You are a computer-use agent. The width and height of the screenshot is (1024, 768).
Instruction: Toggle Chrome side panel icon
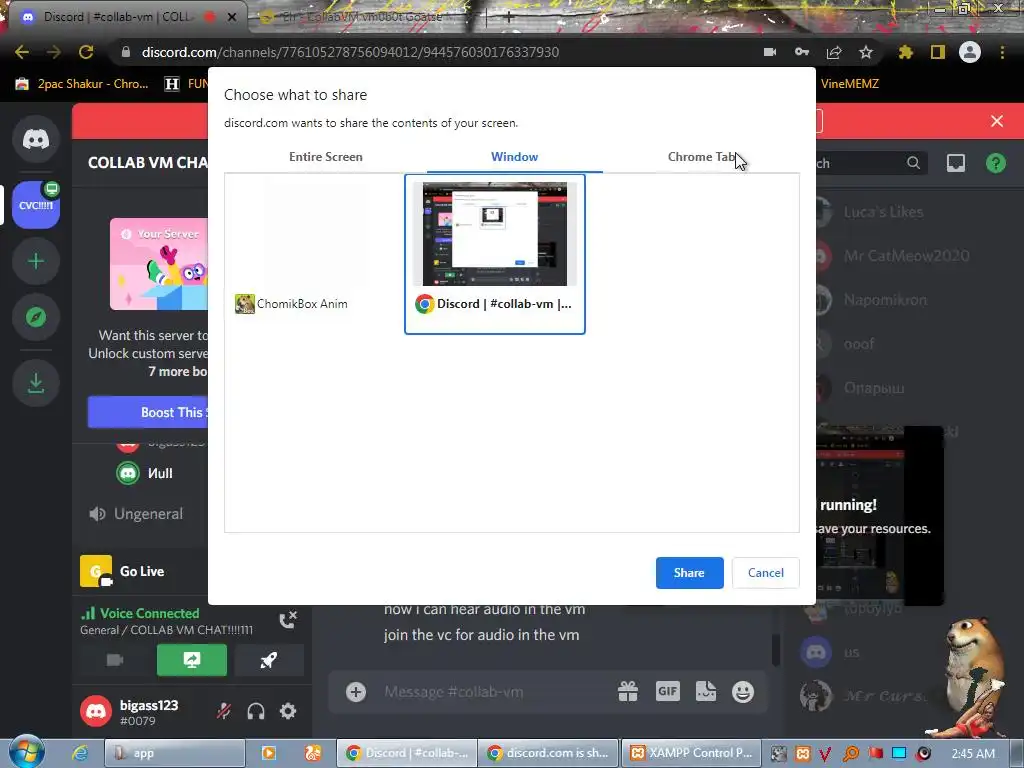tap(938, 52)
